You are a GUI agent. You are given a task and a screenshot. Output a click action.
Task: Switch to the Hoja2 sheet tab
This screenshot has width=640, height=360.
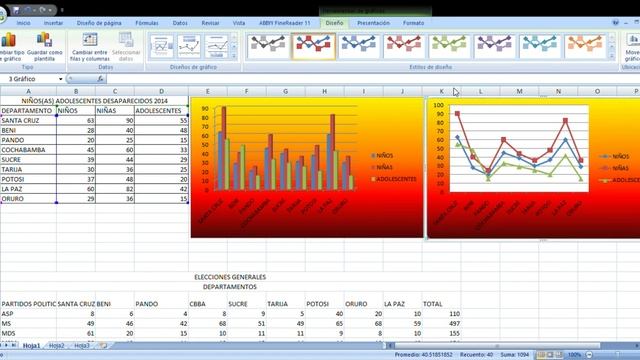point(56,346)
